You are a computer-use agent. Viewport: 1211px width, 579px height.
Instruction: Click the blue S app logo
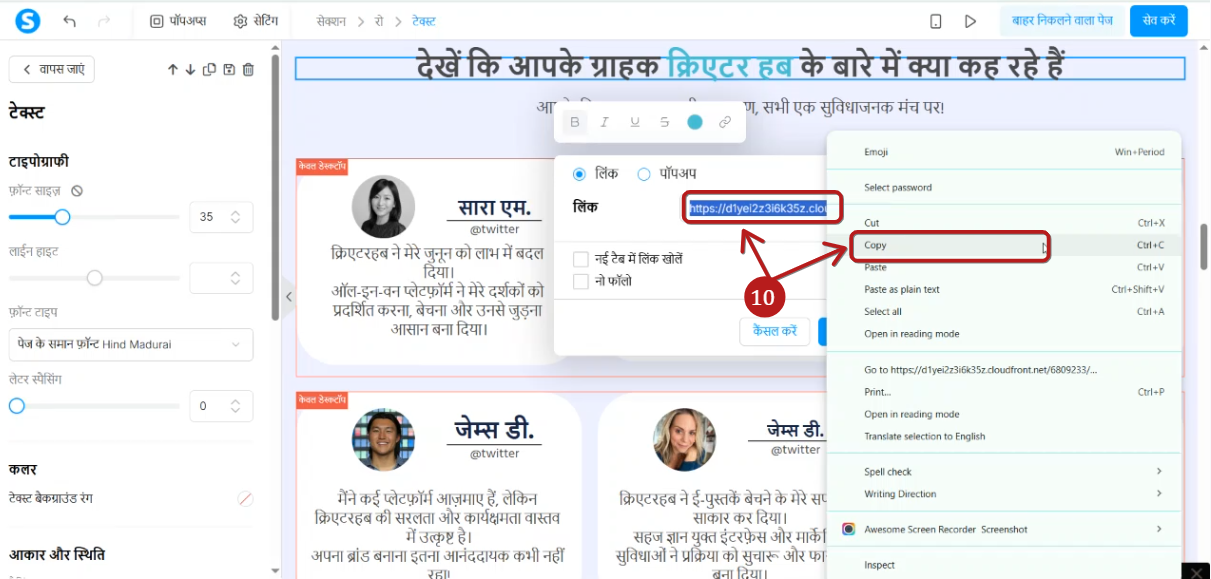[x=28, y=21]
